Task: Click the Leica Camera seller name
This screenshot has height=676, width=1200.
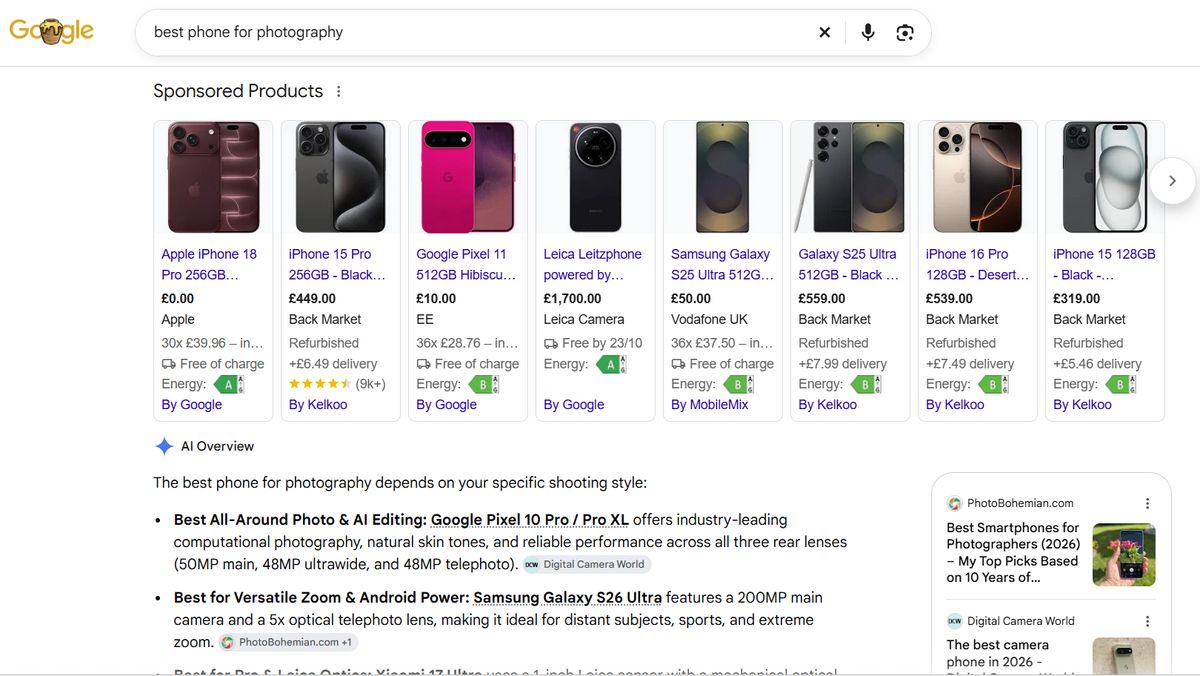Action: coord(584,319)
